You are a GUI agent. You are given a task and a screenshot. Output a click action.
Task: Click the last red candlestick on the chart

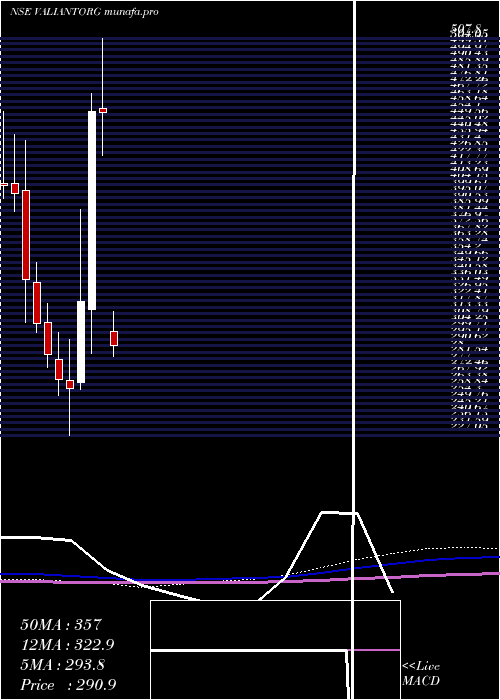point(114,338)
